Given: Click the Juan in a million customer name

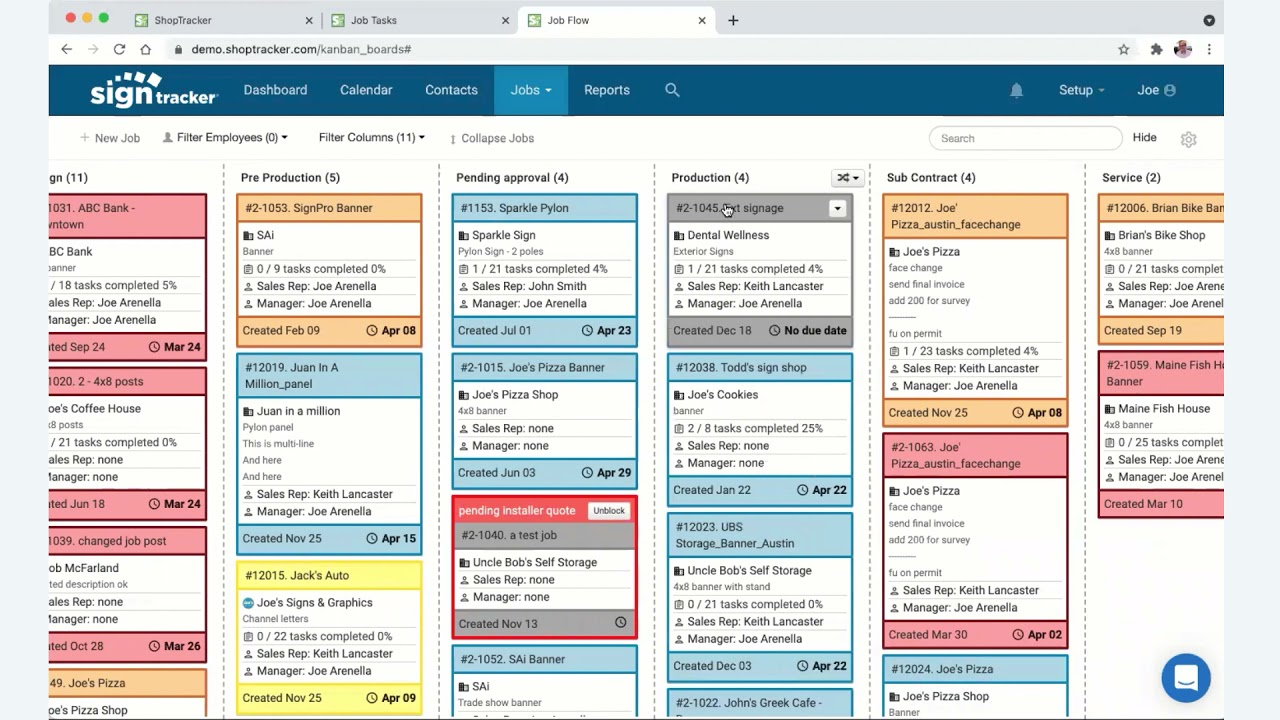Looking at the screenshot, I should coord(298,412).
